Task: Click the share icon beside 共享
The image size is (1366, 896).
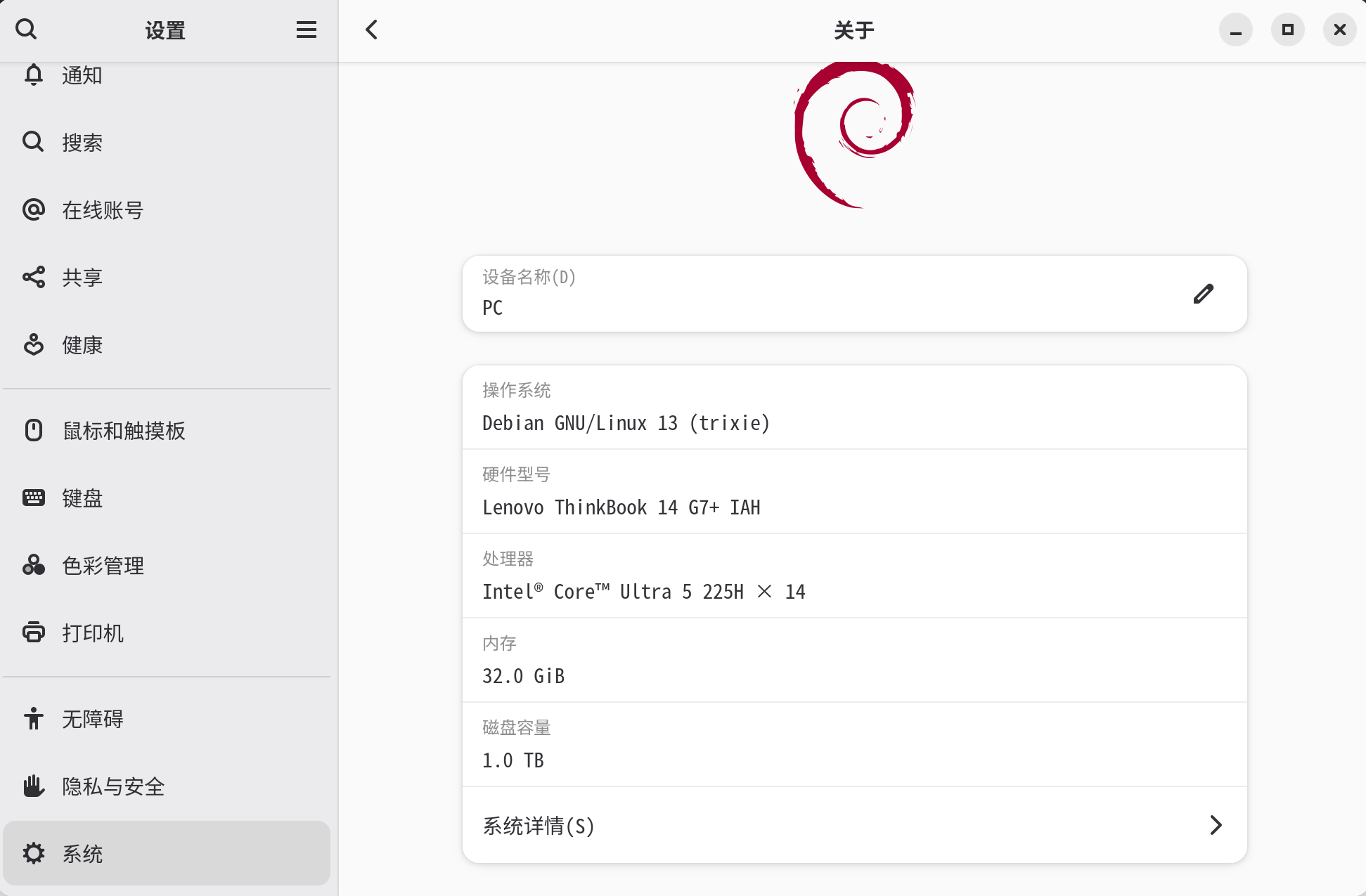Action: tap(34, 277)
